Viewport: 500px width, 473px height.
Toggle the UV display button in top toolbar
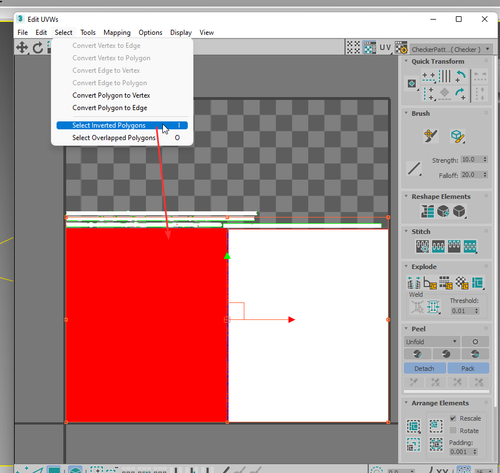pos(385,48)
